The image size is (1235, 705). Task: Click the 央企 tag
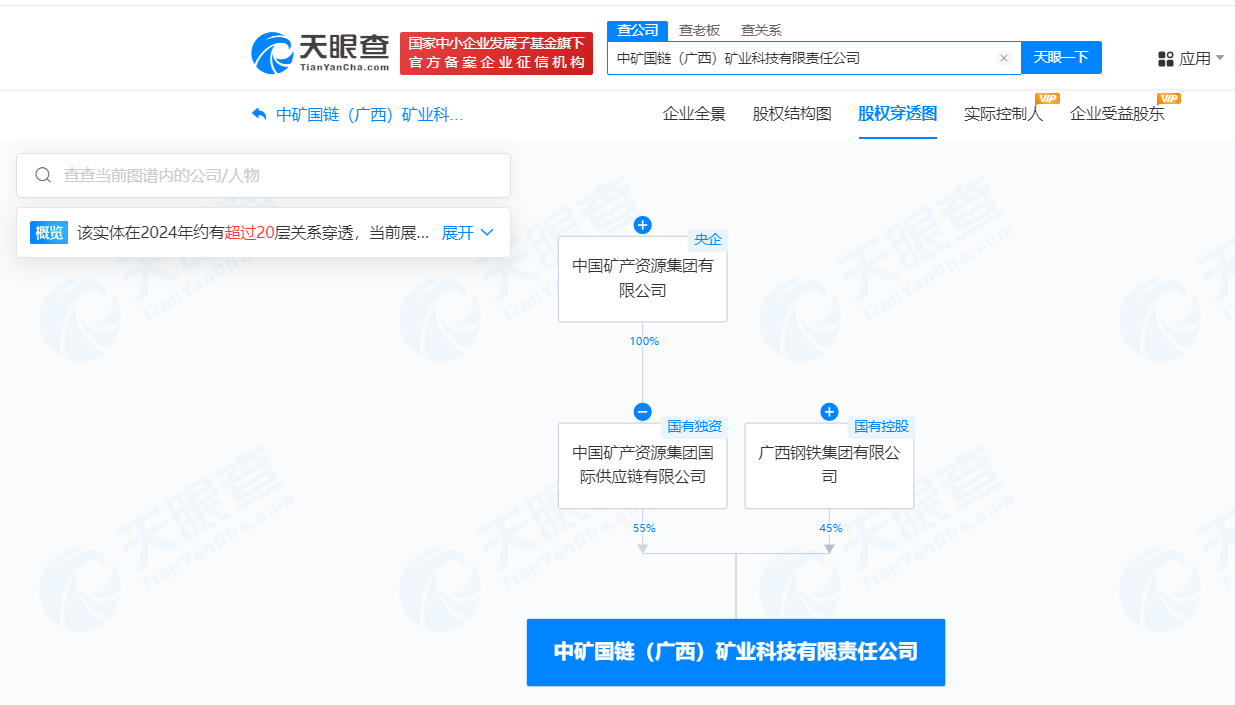coord(708,240)
